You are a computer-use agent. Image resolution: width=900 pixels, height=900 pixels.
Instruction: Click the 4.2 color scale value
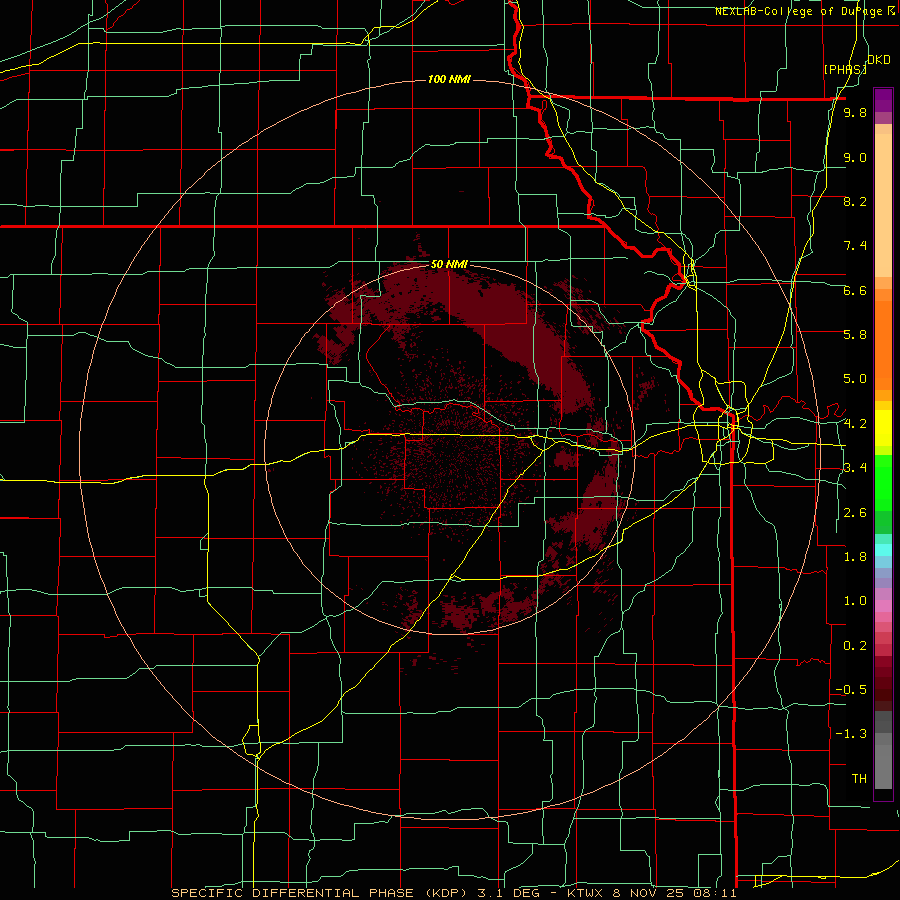pos(855,424)
